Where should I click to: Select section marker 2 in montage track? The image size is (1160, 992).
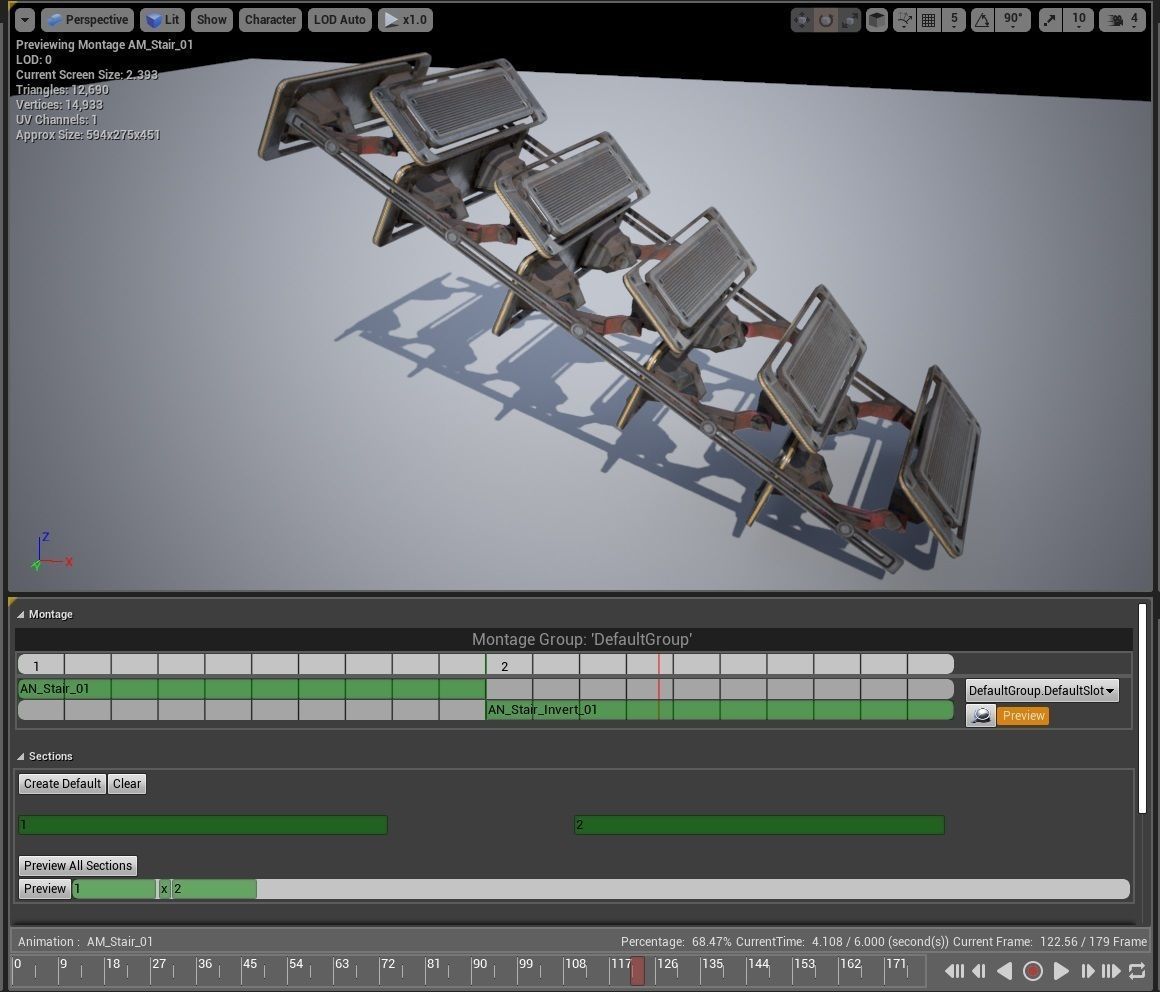(505, 666)
